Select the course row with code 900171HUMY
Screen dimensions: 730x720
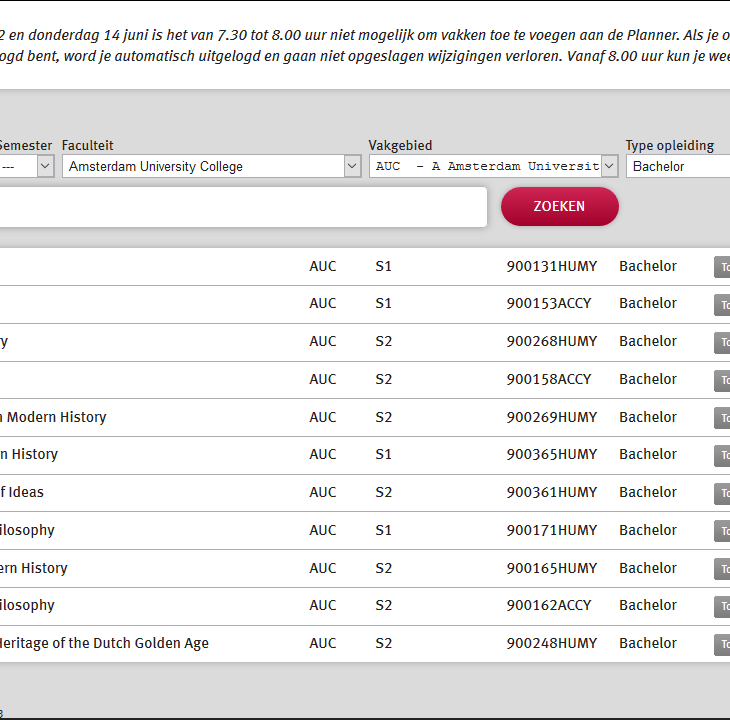click(551, 530)
